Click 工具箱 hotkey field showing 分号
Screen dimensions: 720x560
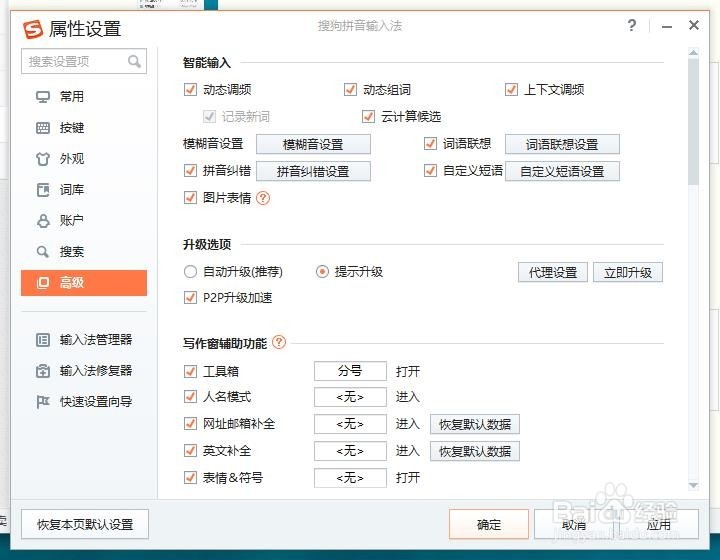350,371
